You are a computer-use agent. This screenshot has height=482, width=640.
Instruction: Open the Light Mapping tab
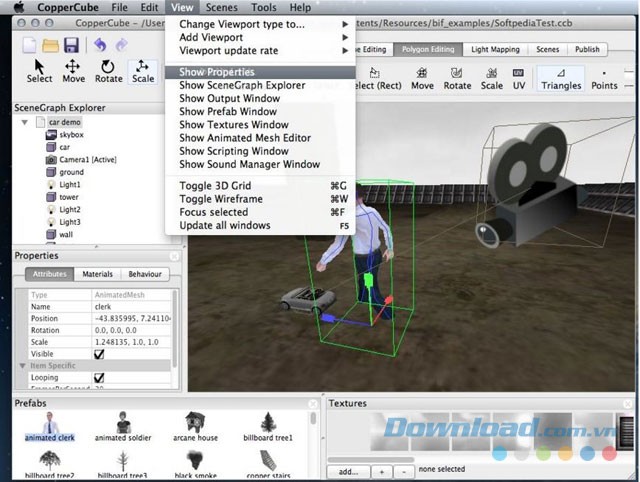click(x=496, y=49)
